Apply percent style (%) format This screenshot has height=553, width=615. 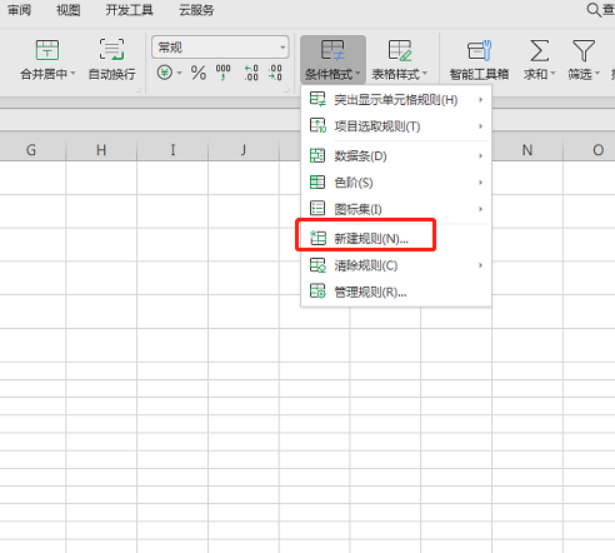(x=198, y=73)
